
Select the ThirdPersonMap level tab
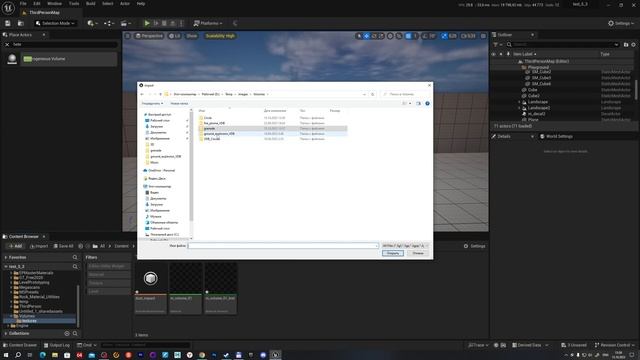44,13
